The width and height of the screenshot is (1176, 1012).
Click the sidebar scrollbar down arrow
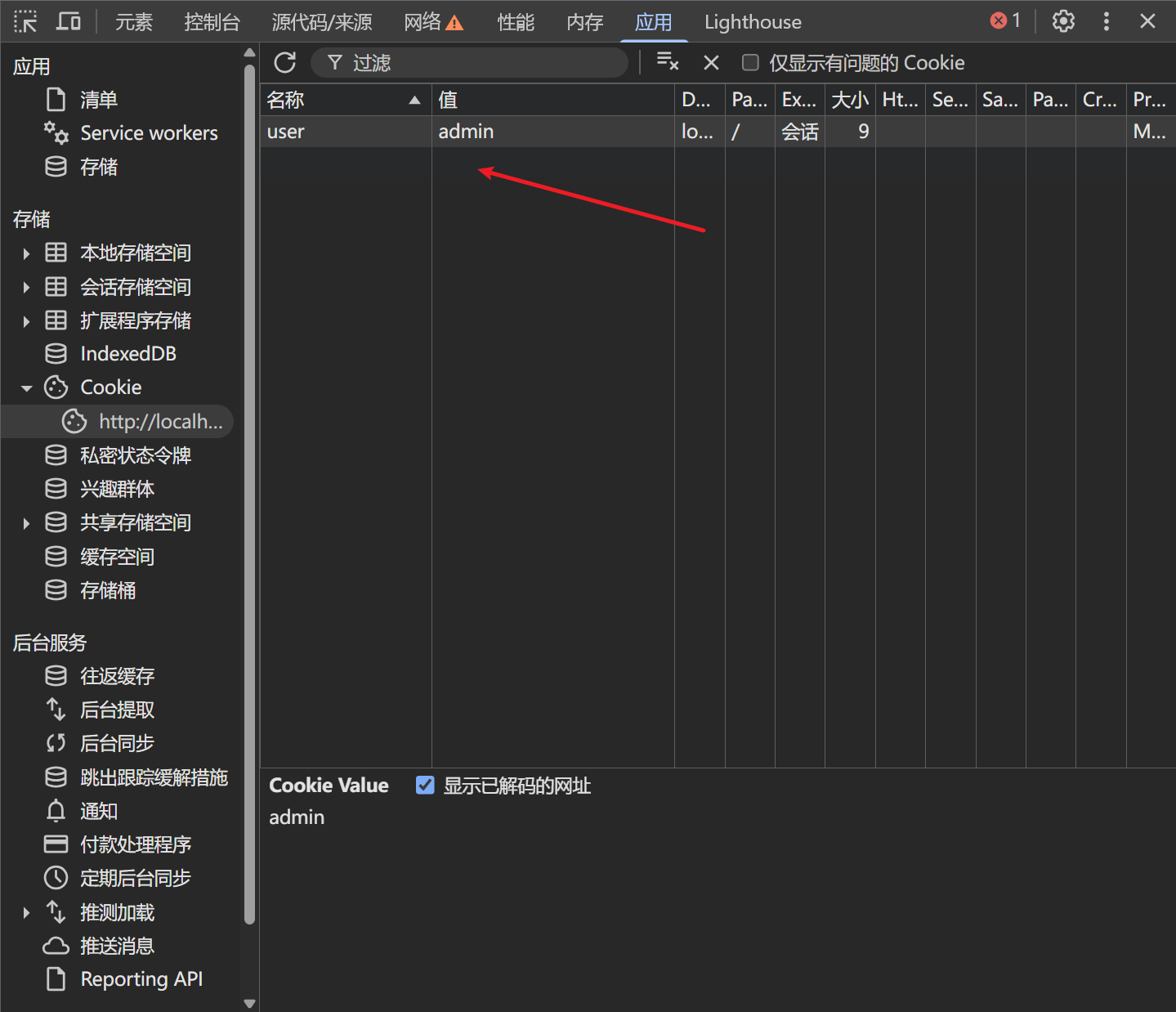pos(250,1003)
